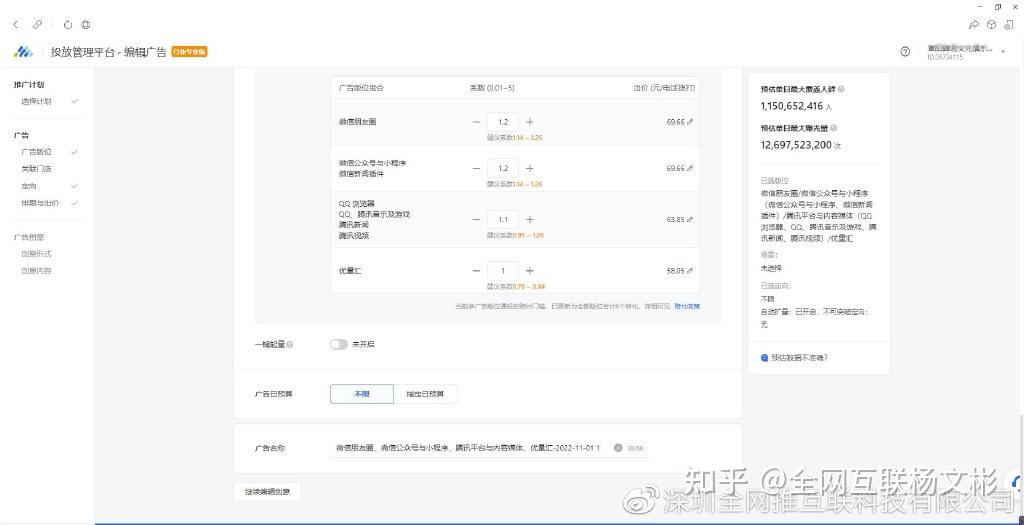The image size is (1024, 525).
Task: Click coefficient field for 微信朋友圈
Action: (503, 122)
